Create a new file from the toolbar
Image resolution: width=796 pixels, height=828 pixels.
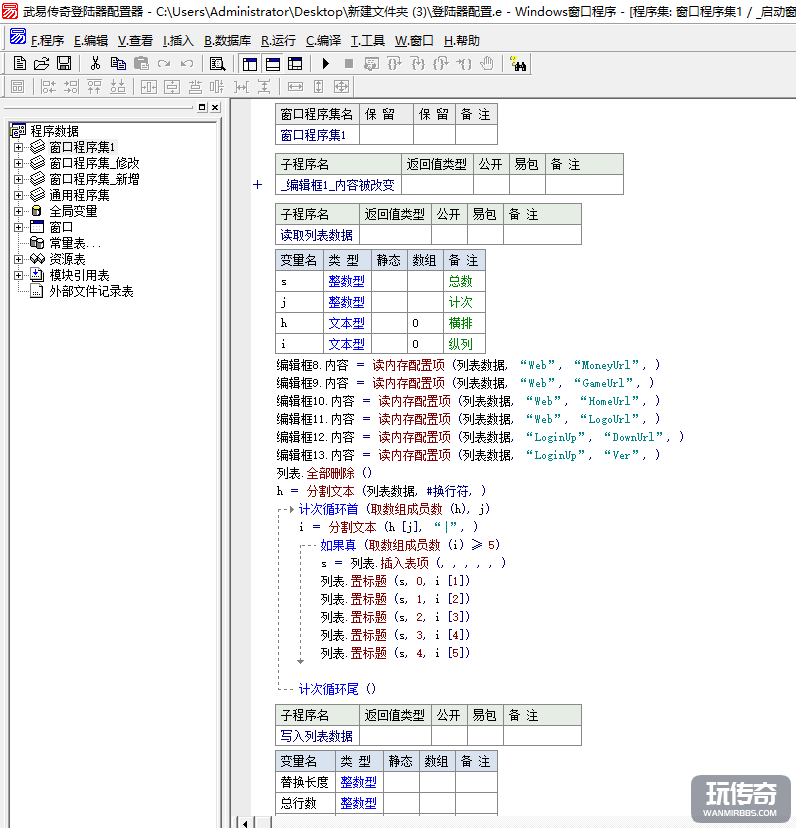tap(20, 64)
